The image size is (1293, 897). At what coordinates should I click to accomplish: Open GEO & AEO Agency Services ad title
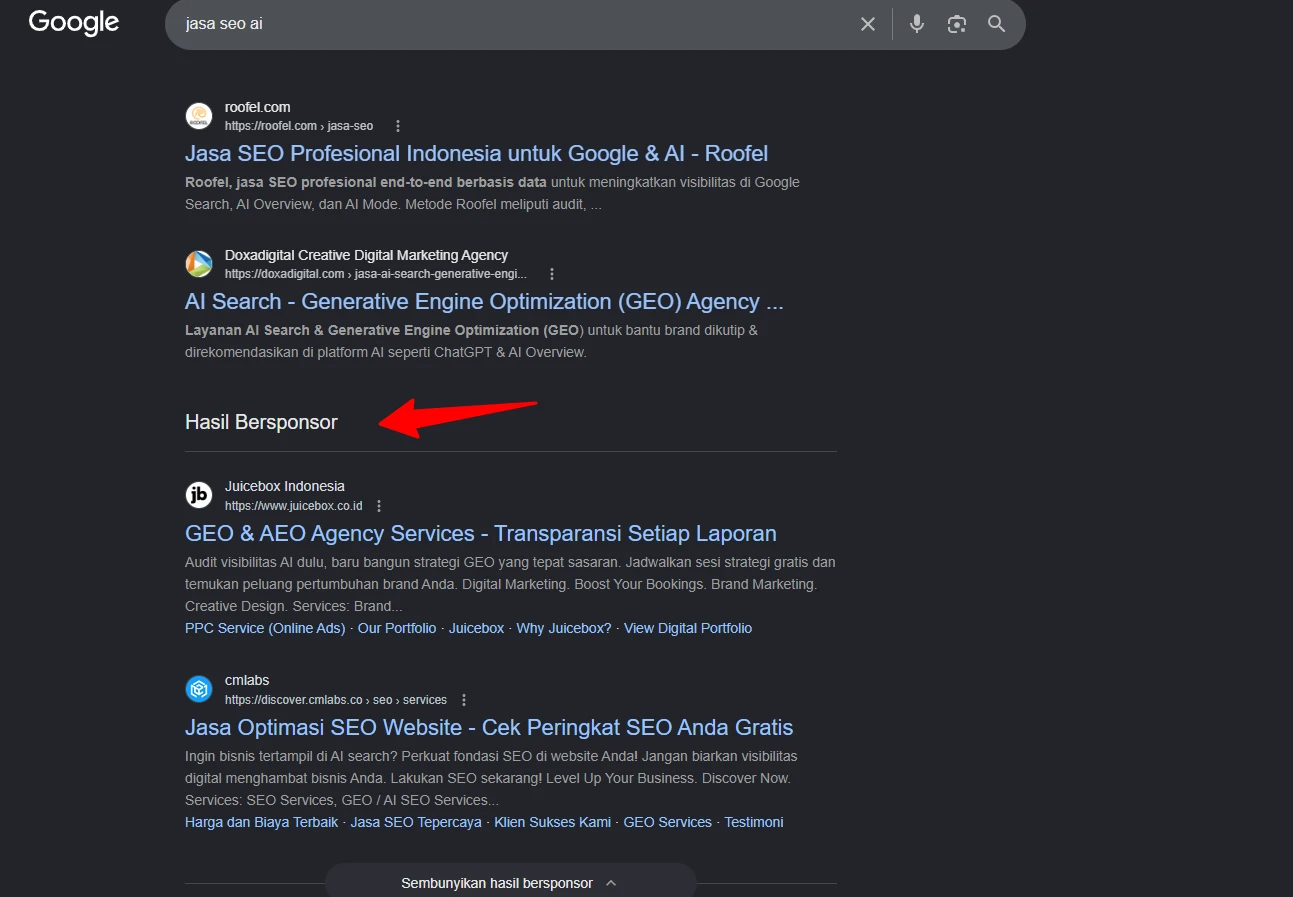[x=481, y=533]
